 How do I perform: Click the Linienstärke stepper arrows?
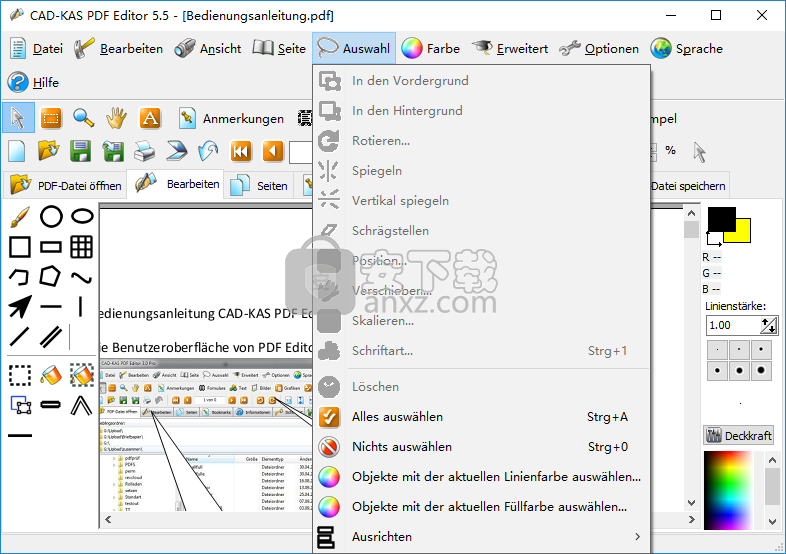[768, 325]
